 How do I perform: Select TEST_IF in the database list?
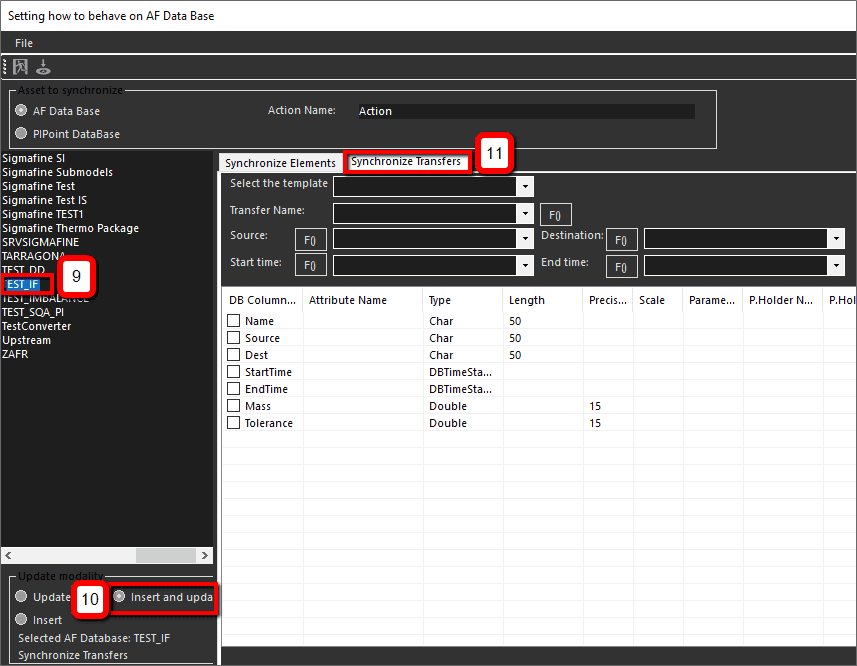pyautogui.click(x=22, y=284)
